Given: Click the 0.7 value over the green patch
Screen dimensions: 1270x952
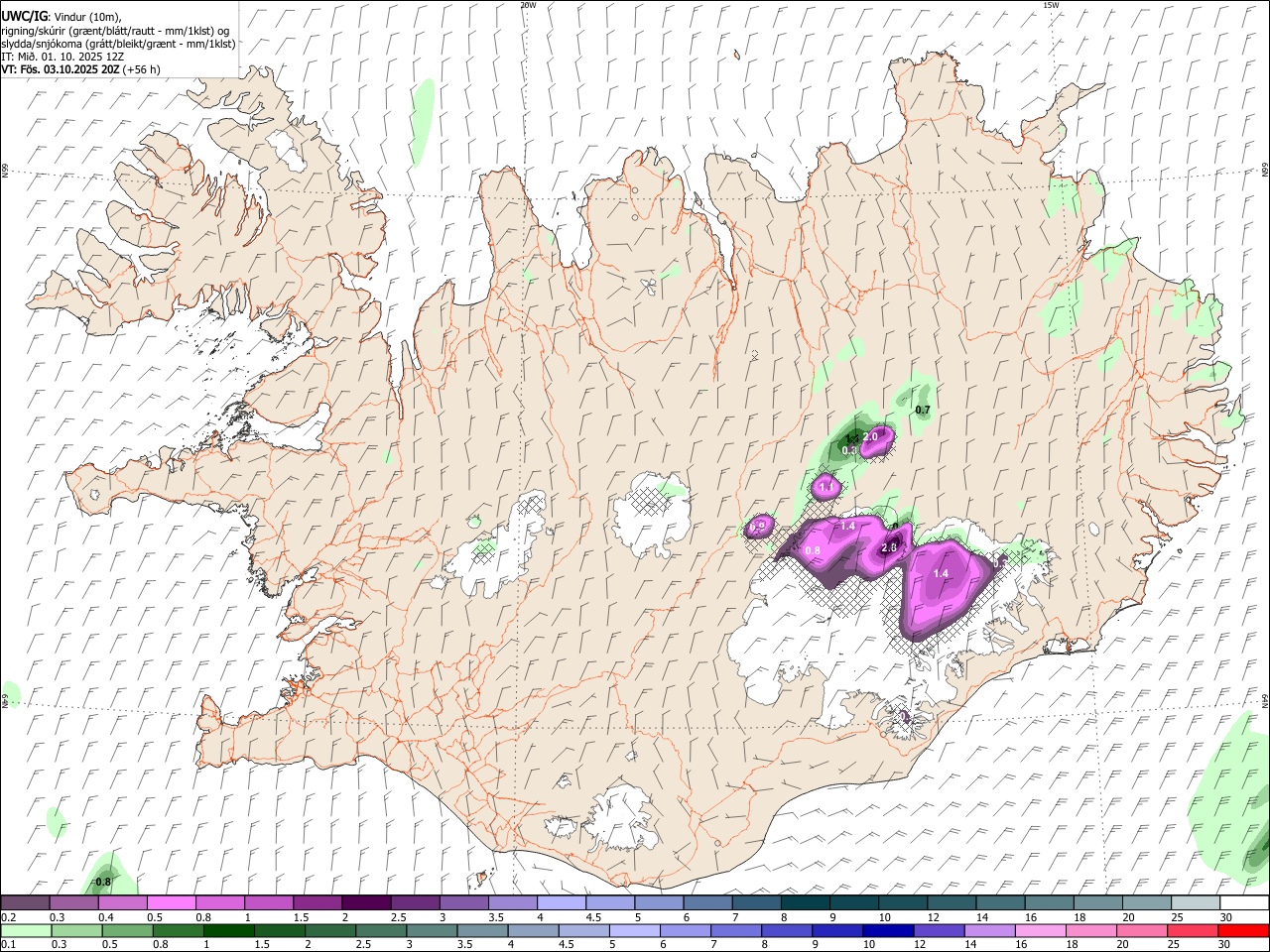Looking at the screenshot, I should [923, 410].
